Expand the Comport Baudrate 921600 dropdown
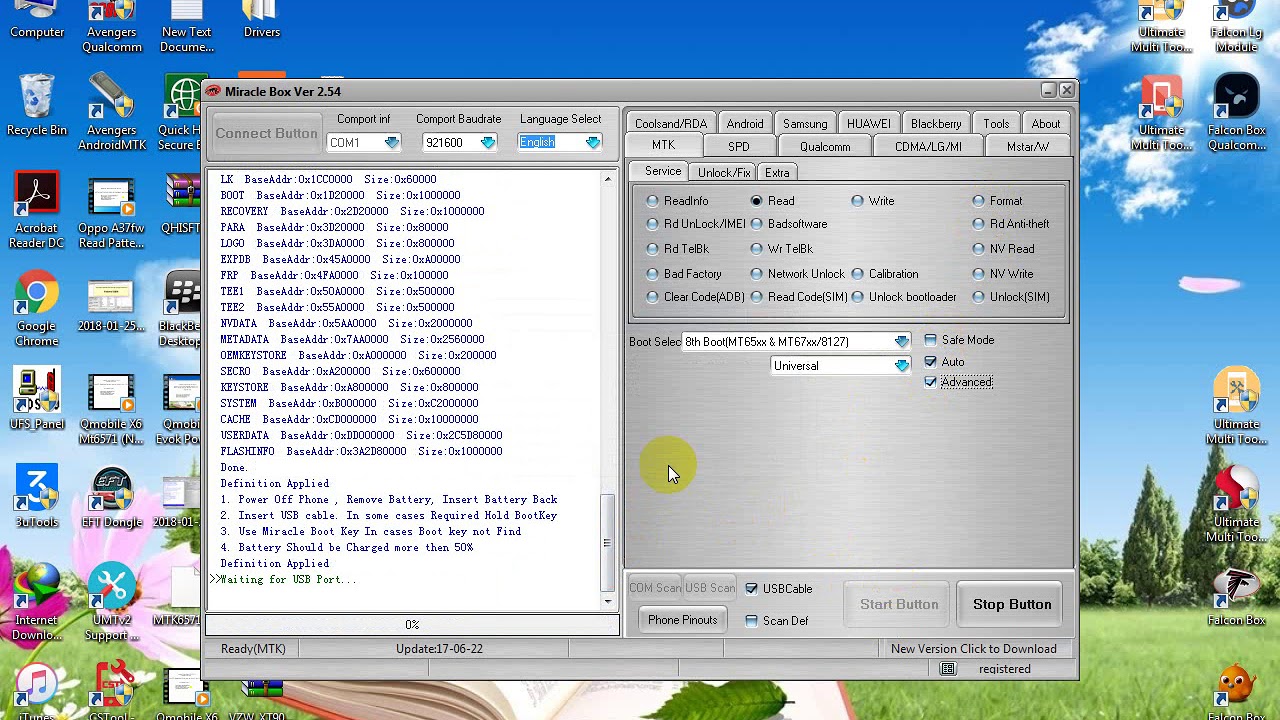Viewport: 1280px width, 720px height. click(x=488, y=143)
